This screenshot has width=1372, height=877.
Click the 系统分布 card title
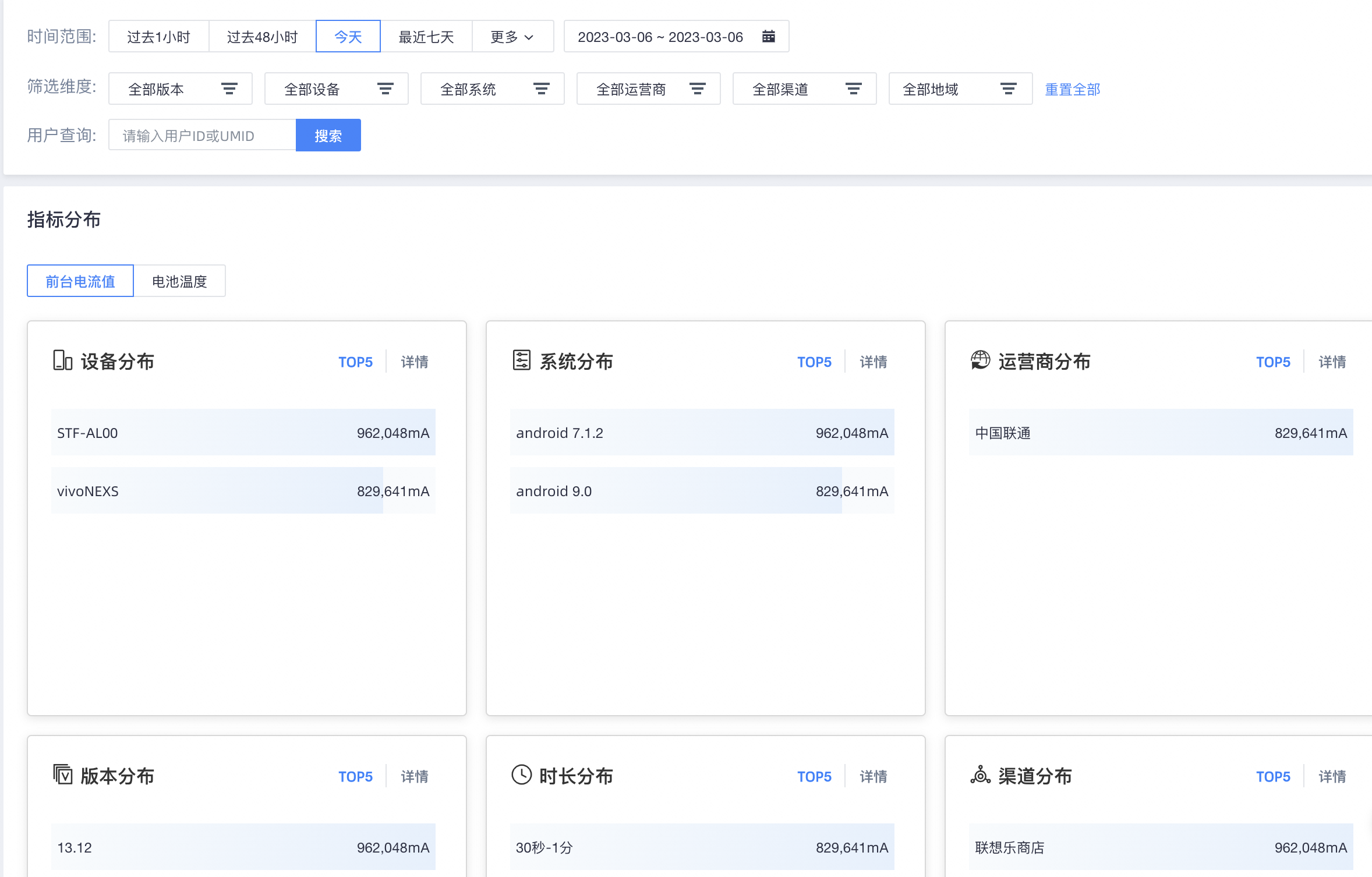577,362
